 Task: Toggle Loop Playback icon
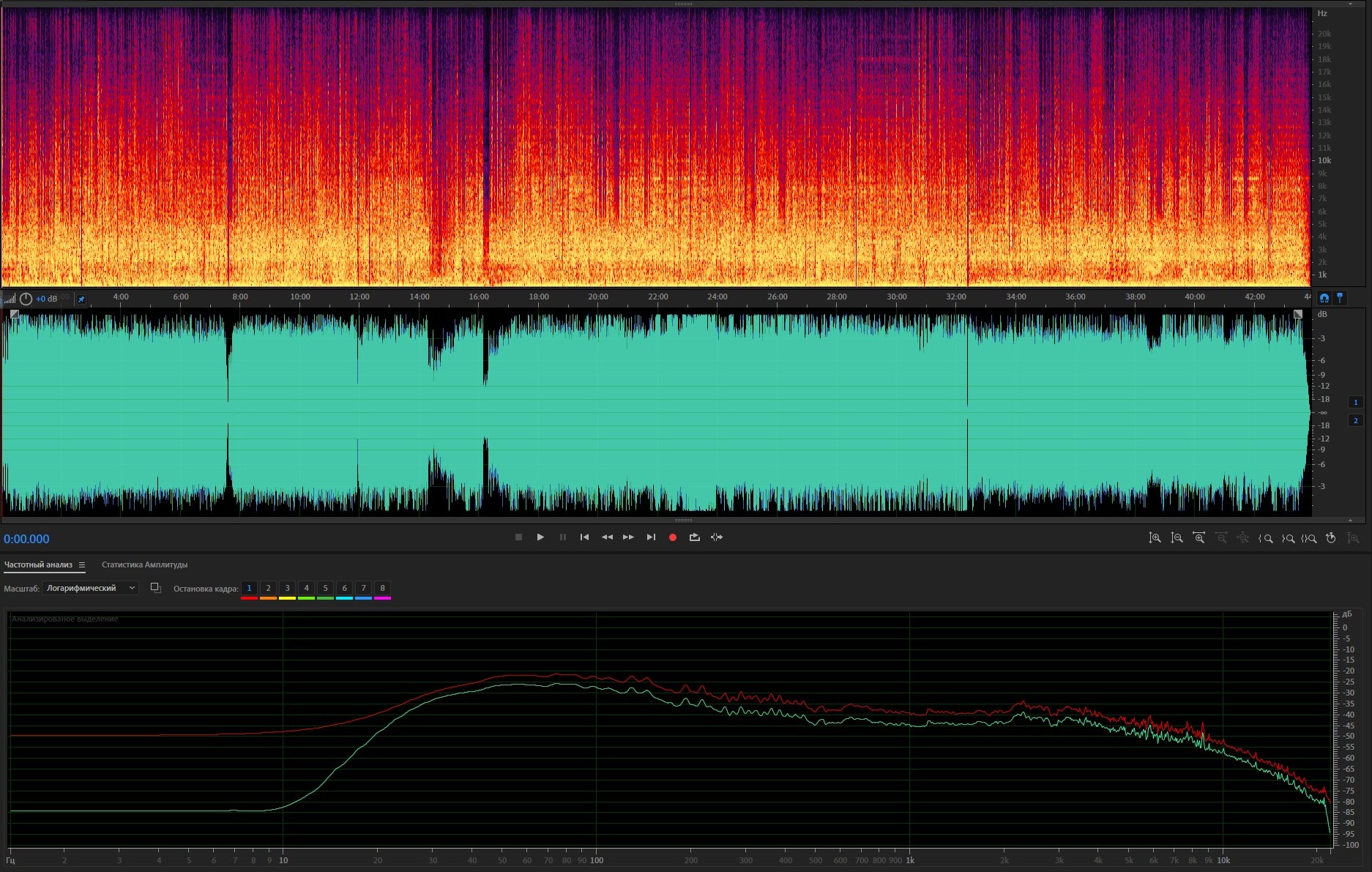point(694,537)
